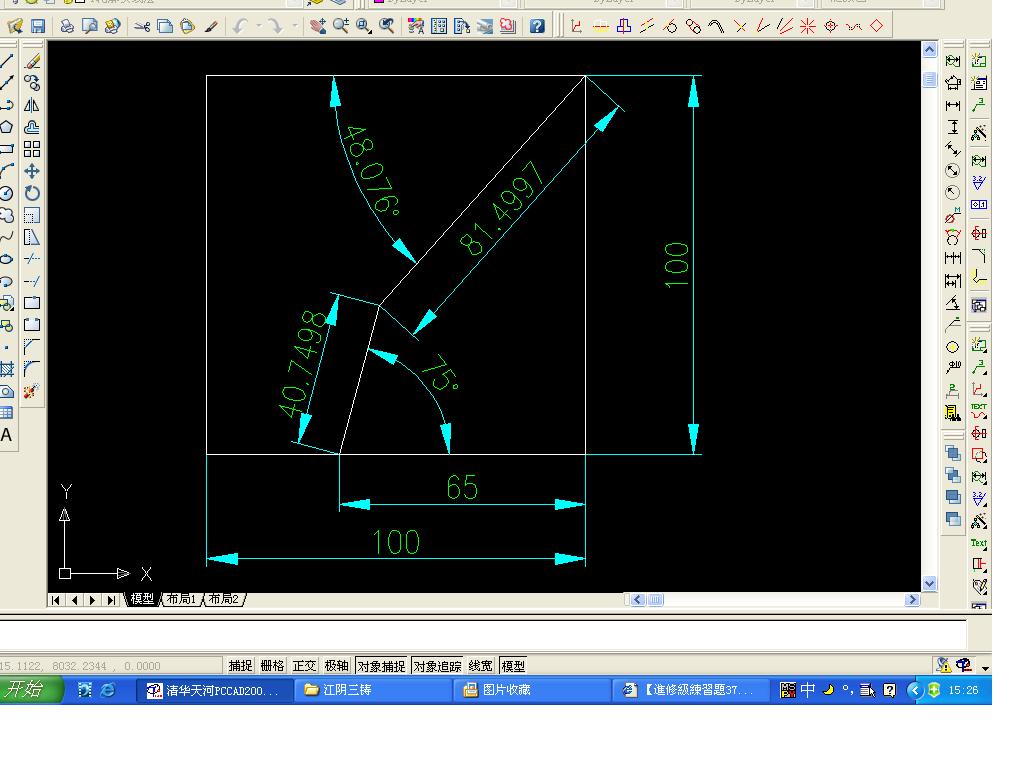Select the Mirror tool
The width and height of the screenshot is (1024, 768).
32,105
